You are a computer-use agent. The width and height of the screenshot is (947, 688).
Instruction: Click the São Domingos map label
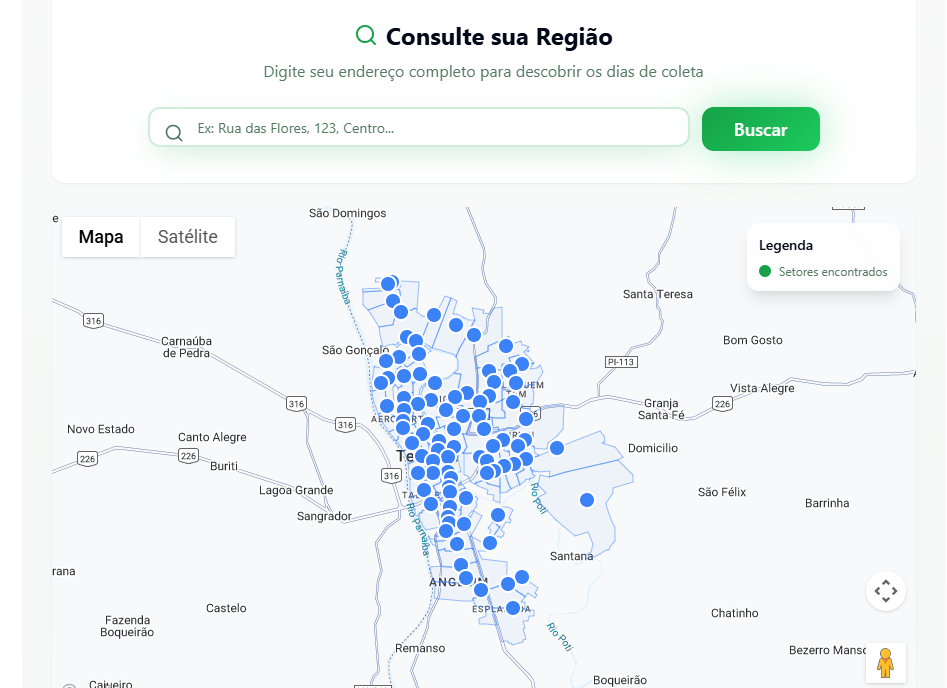(x=347, y=213)
